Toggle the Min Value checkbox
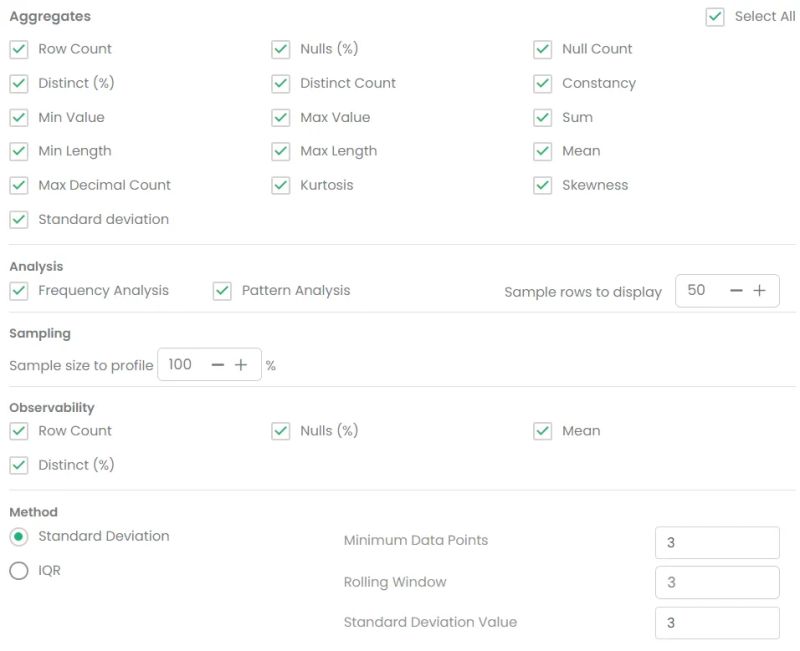 [x=18, y=117]
